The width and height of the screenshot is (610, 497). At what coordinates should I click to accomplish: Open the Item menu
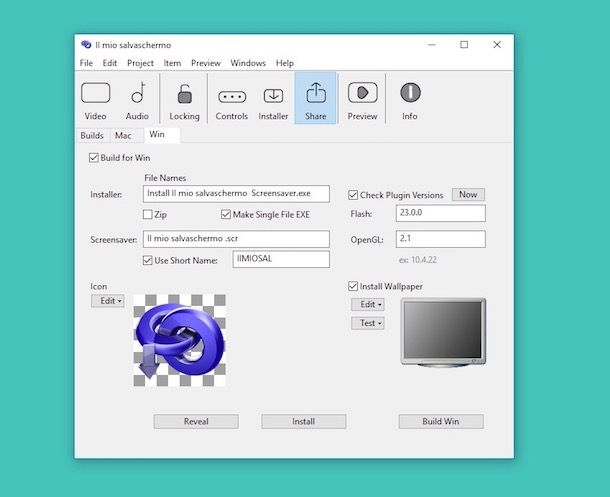pos(172,63)
